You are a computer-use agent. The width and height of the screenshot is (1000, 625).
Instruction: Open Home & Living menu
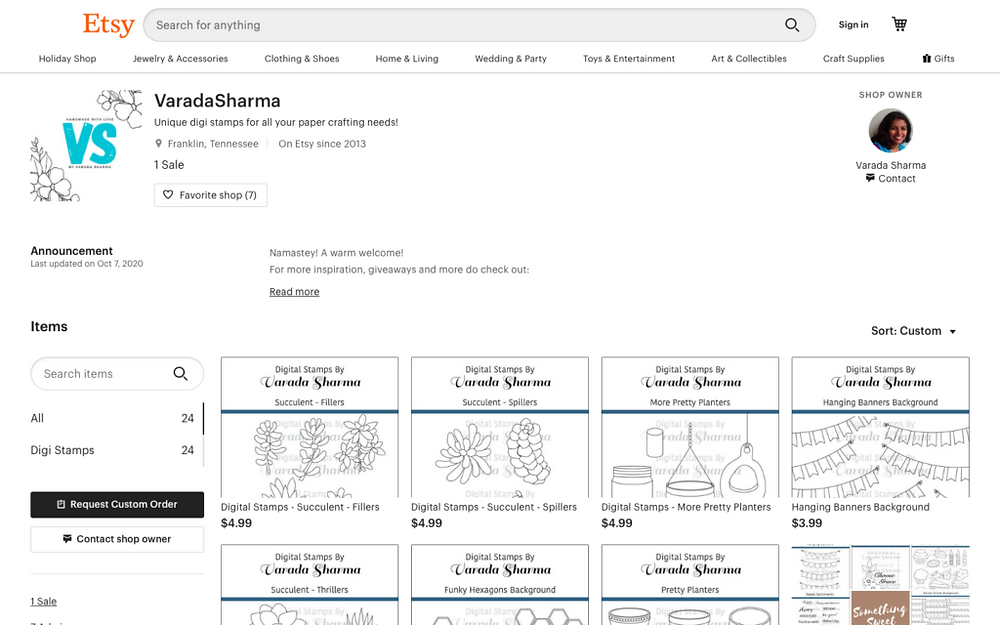tap(407, 59)
